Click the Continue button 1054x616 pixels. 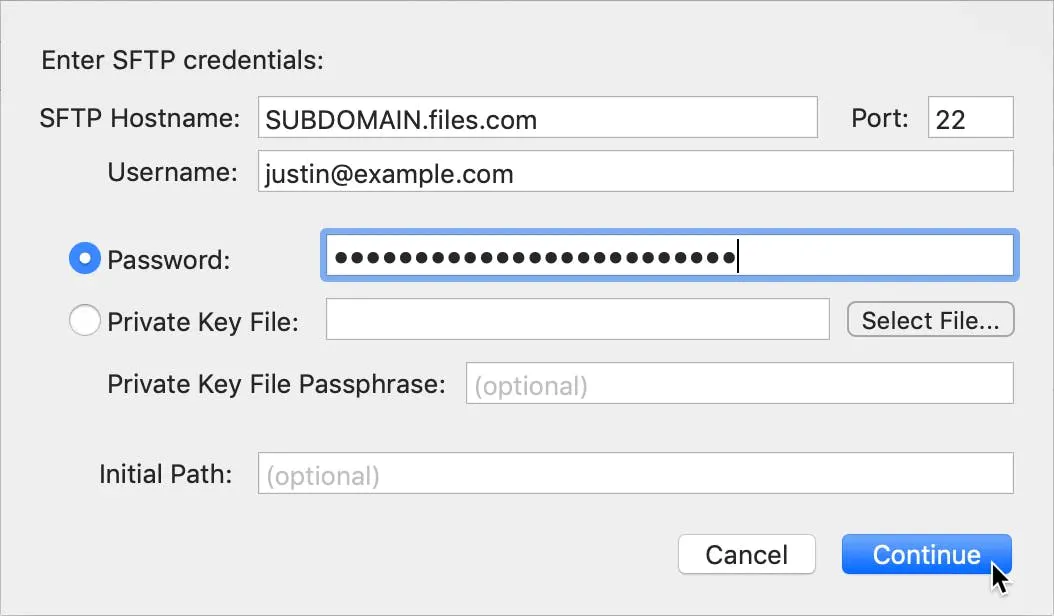point(926,554)
